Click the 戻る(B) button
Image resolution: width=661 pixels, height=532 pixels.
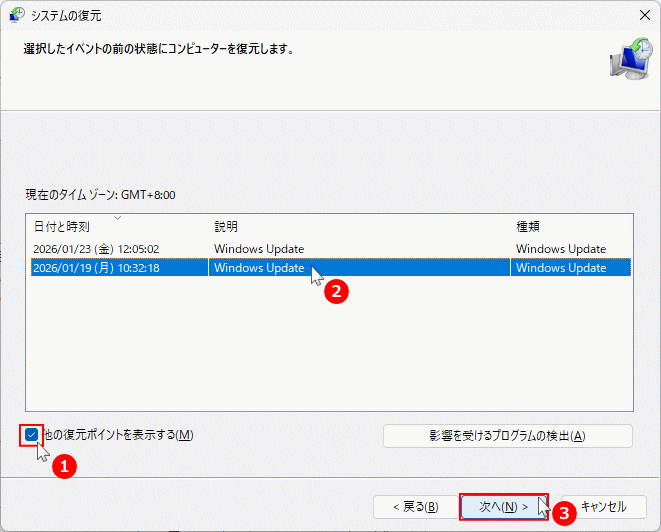click(x=416, y=507)
